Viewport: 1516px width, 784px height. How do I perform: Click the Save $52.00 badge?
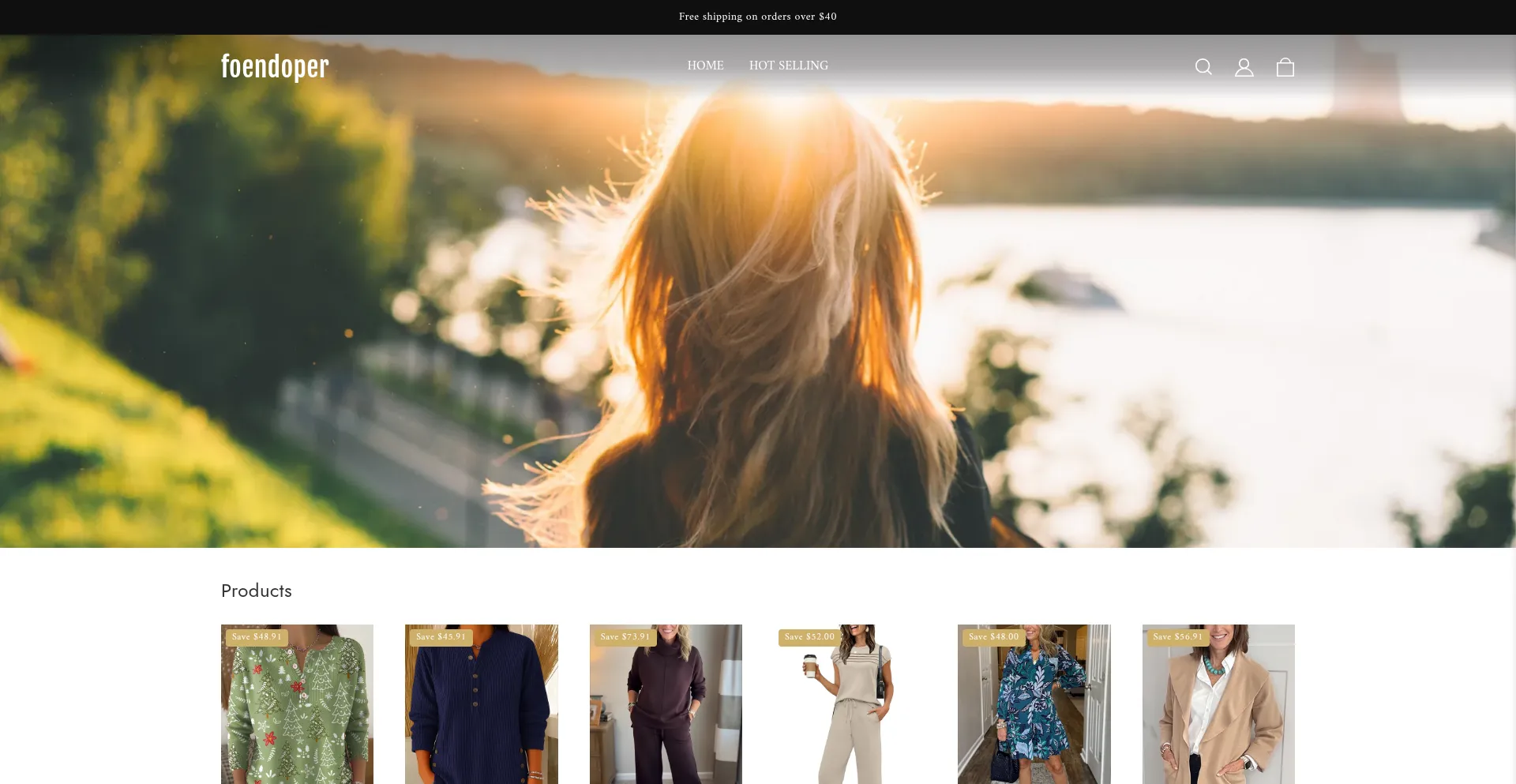click(x=809, y=637)
